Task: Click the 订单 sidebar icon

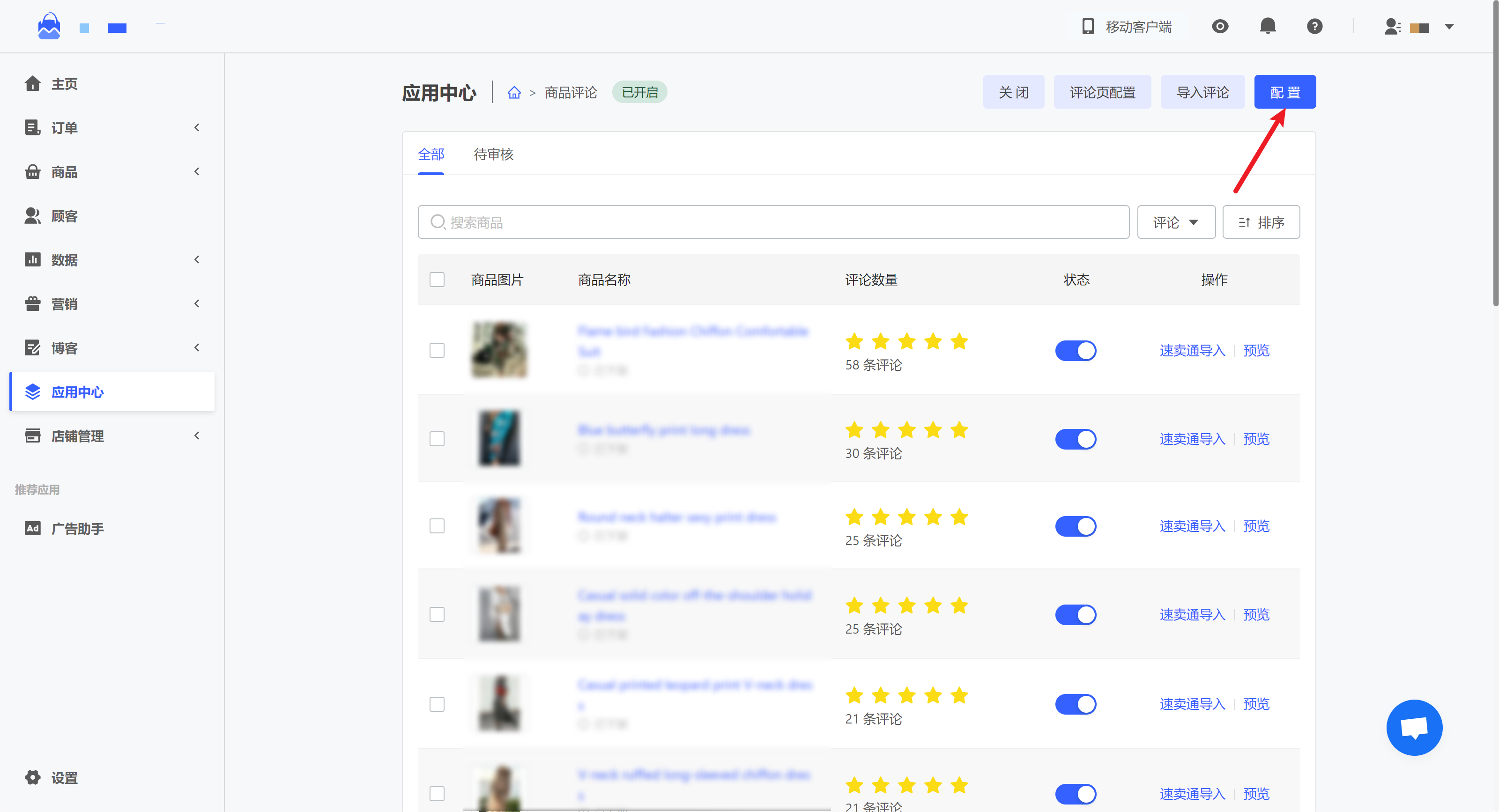Action: pyautogui.click(x=33, y=127)
